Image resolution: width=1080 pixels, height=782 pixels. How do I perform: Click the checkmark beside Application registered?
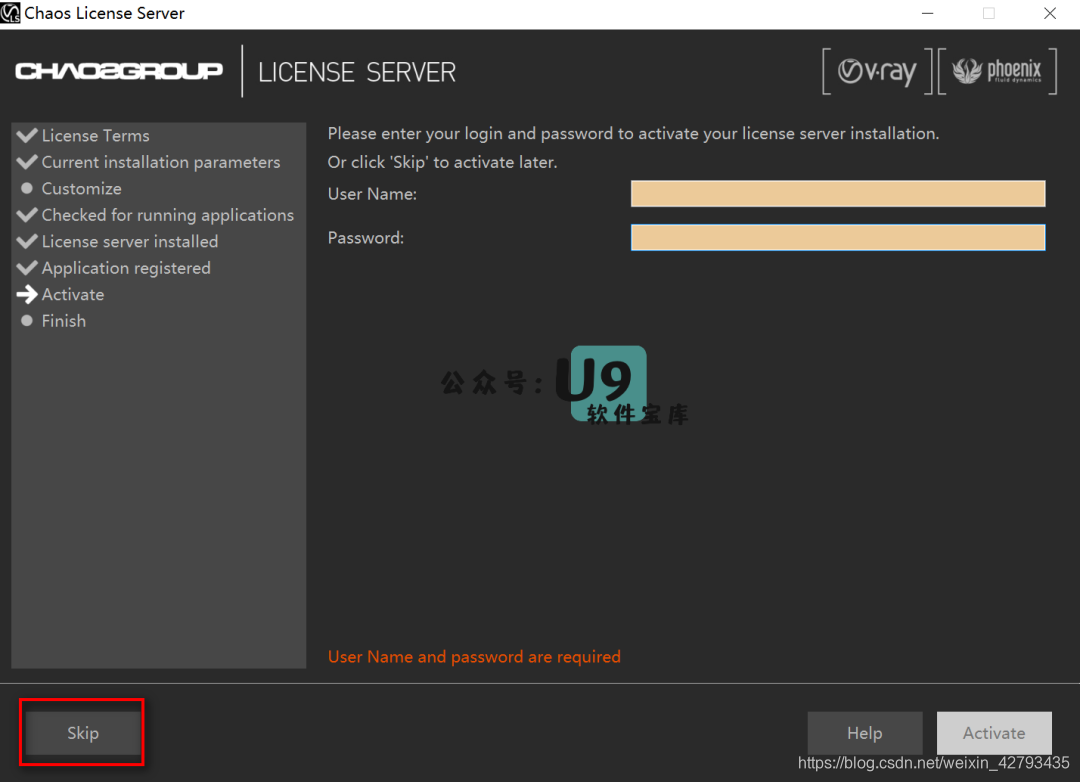[x=27, y=267]
